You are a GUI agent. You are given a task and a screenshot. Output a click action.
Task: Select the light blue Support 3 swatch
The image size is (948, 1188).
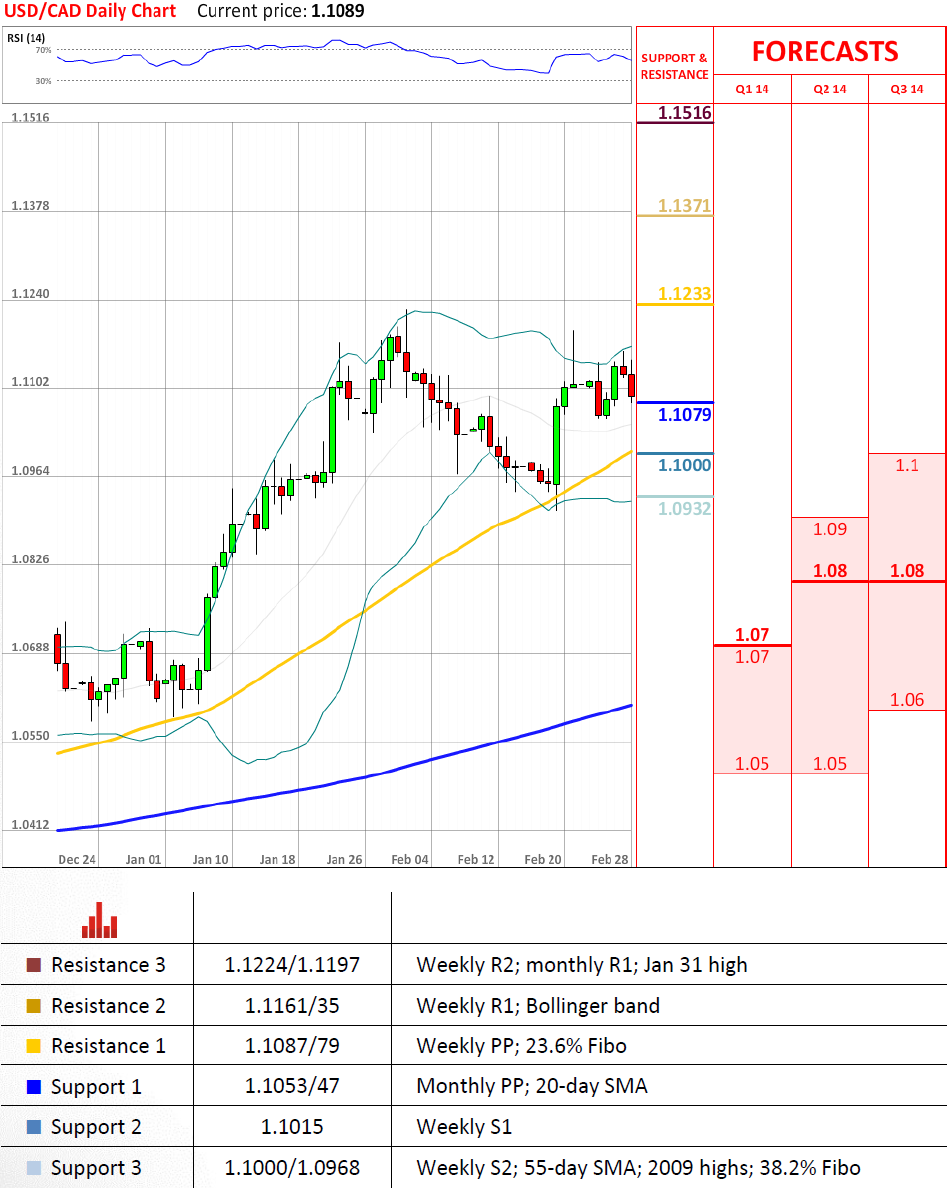pos(34,1168)
